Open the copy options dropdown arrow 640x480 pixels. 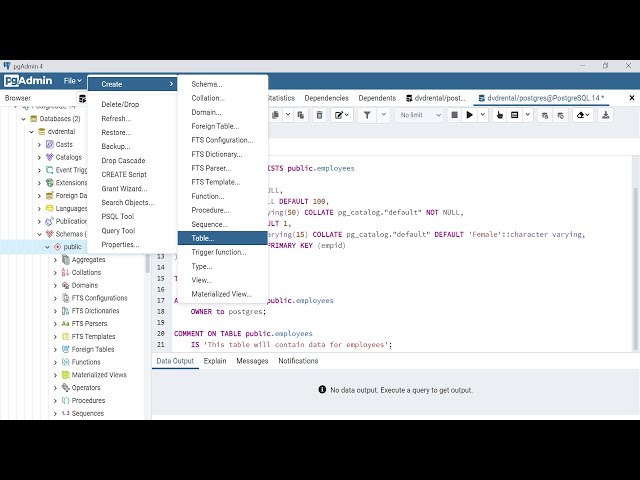288,115
